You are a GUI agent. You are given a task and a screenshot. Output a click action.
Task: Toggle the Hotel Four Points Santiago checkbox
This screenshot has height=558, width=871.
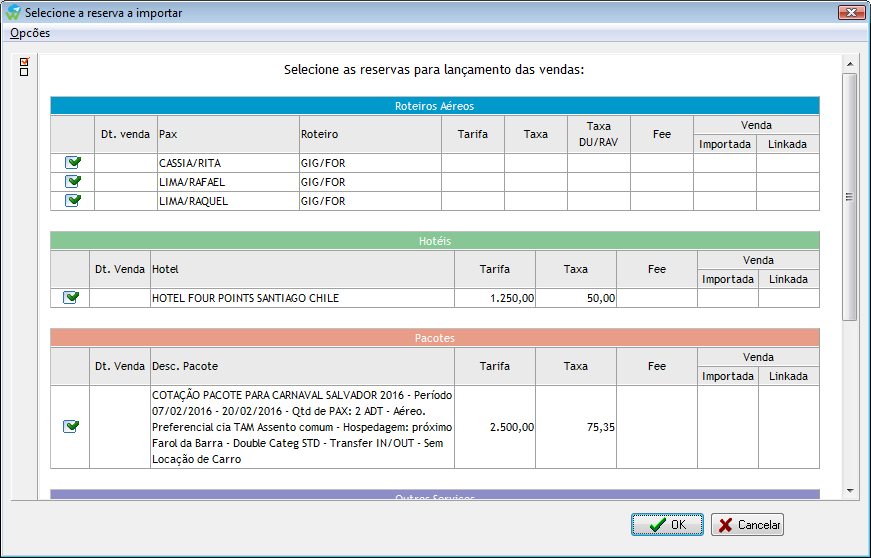71,298
